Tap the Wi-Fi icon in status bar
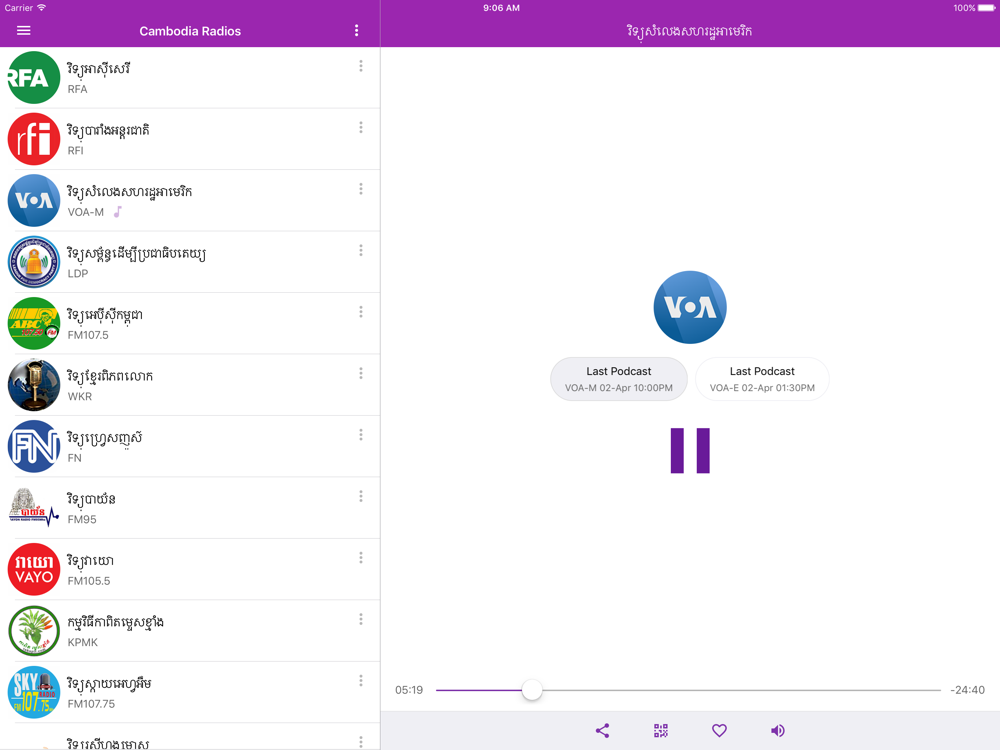 pyautogui.click(x=41, y=8)
